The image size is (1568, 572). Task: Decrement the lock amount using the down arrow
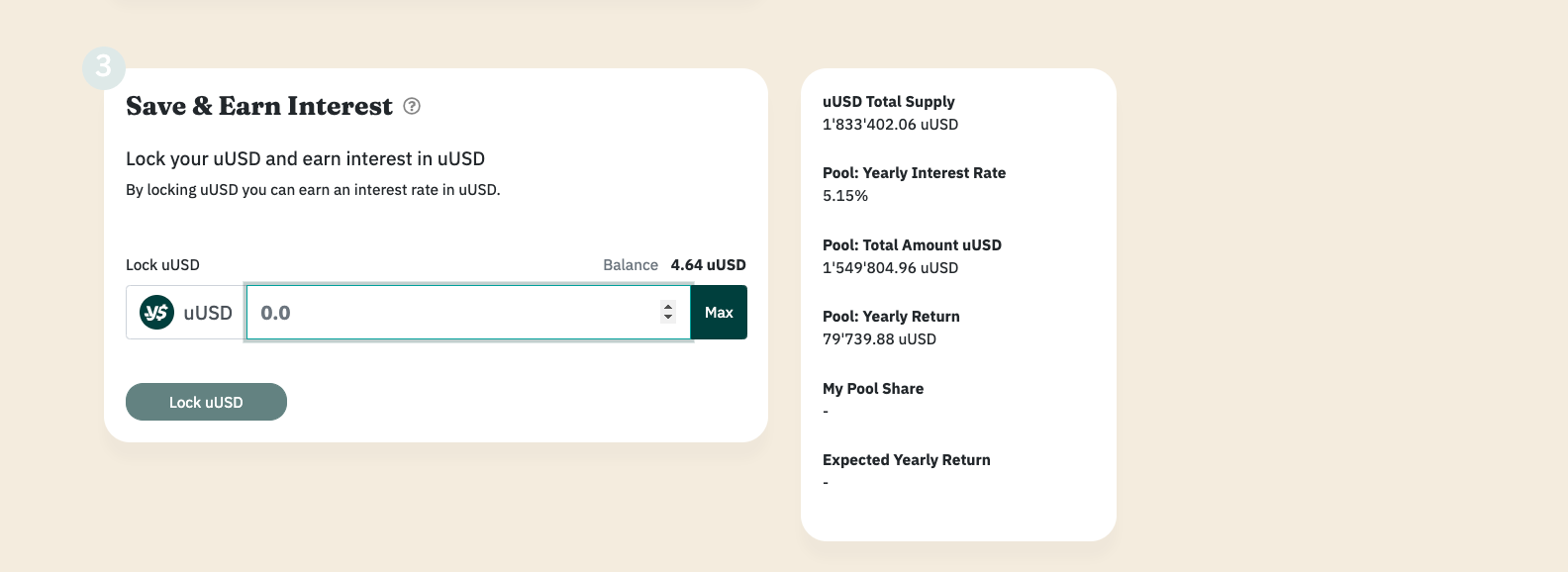pyautogui.click(x=668, y=318)
